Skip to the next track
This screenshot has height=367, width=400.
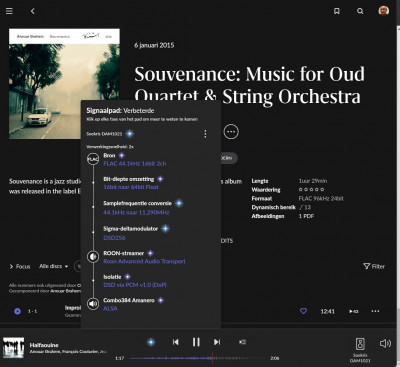[217, 342]
